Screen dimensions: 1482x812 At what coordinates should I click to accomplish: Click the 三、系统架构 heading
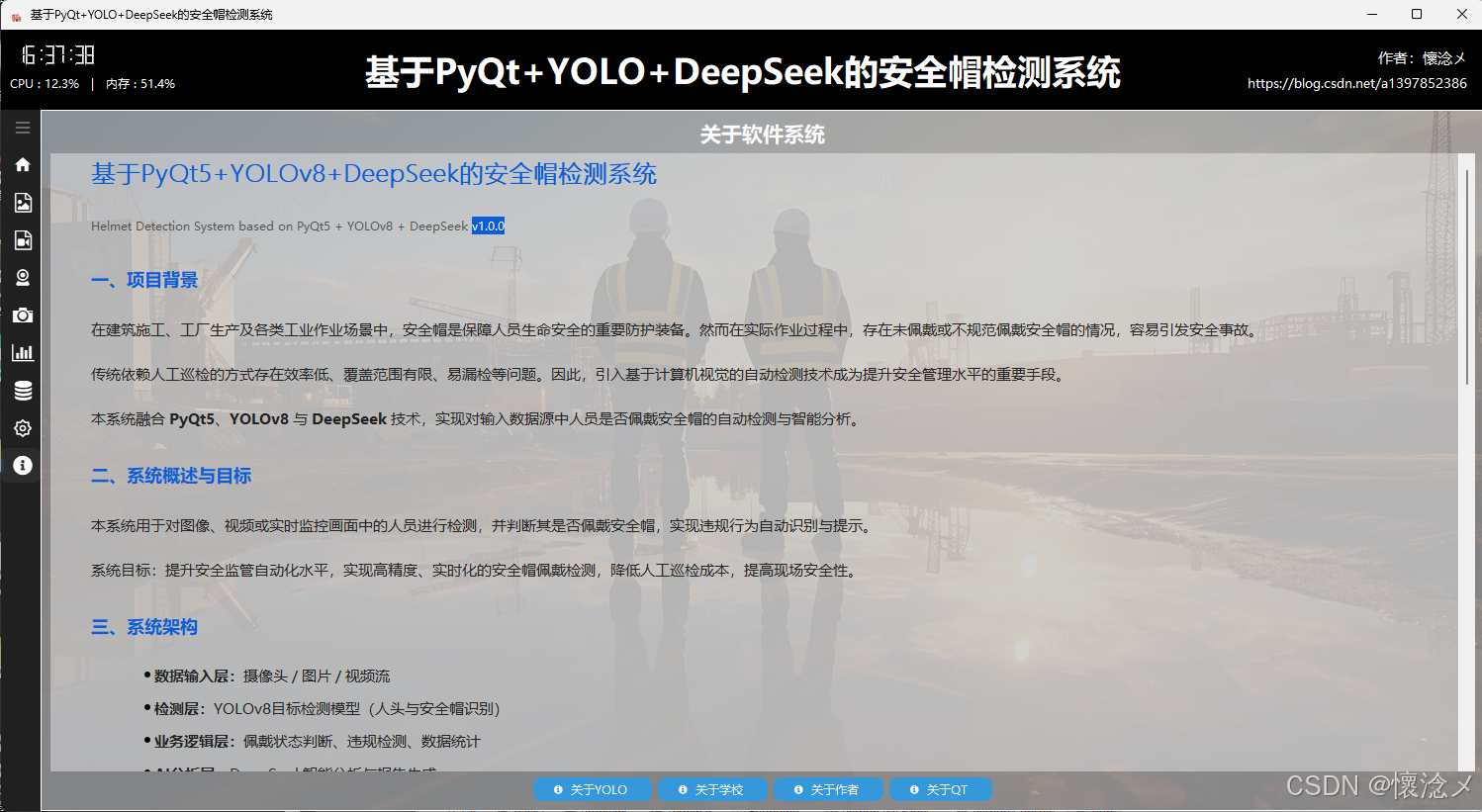pyautogui.click(x=144, y=627)
